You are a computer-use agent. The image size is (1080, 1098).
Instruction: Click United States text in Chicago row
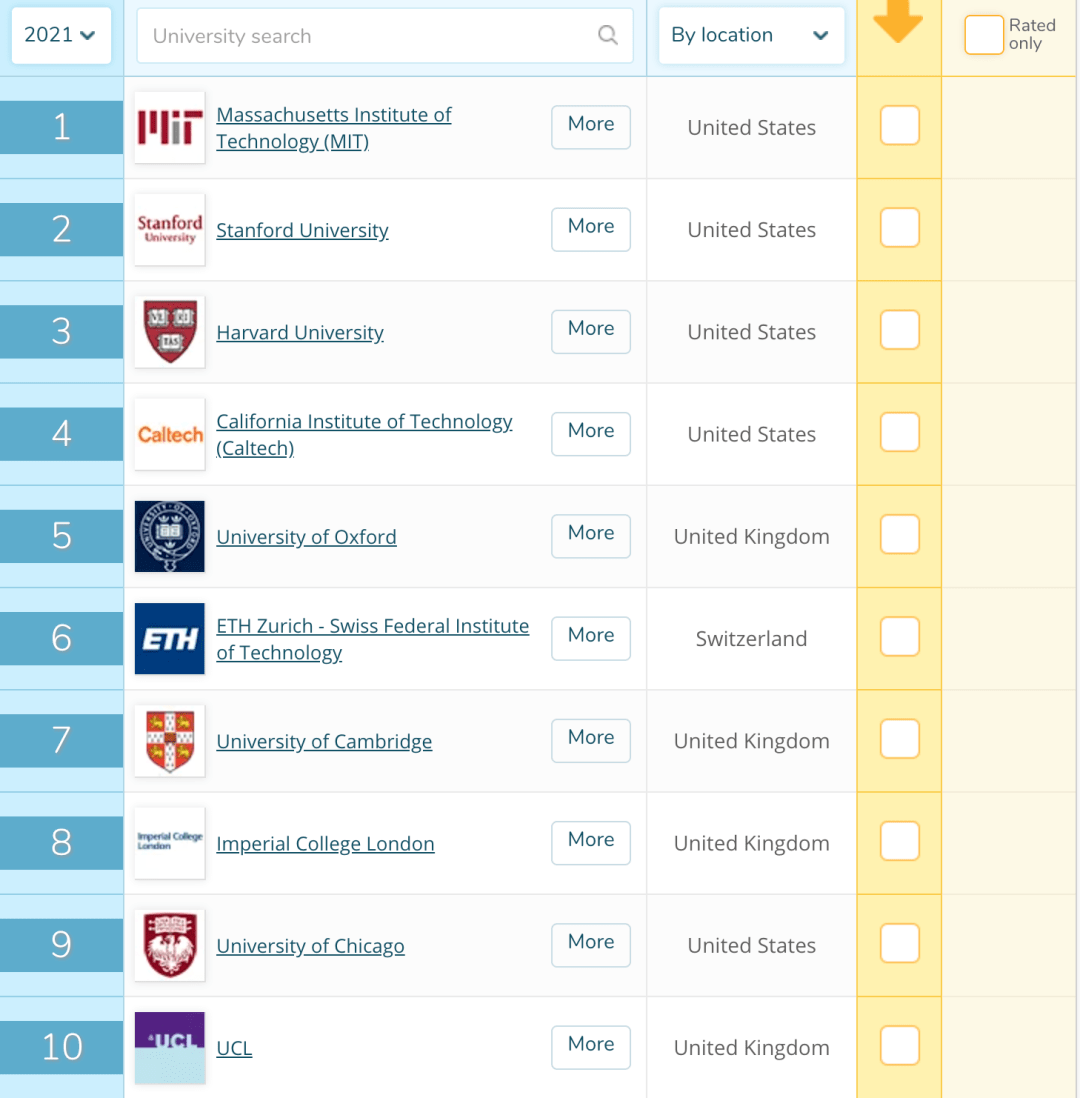(751, 945)
